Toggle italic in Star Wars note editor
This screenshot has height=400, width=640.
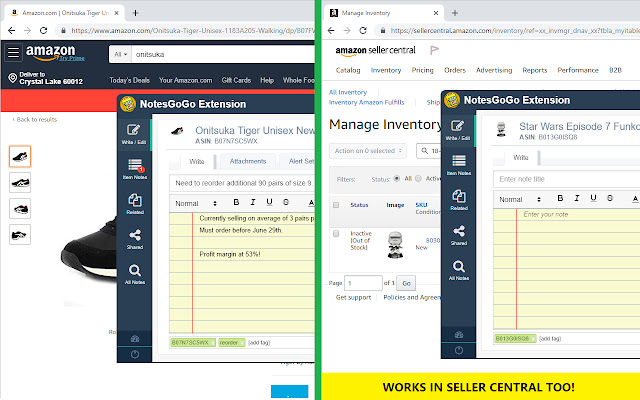tap(577, 198)
